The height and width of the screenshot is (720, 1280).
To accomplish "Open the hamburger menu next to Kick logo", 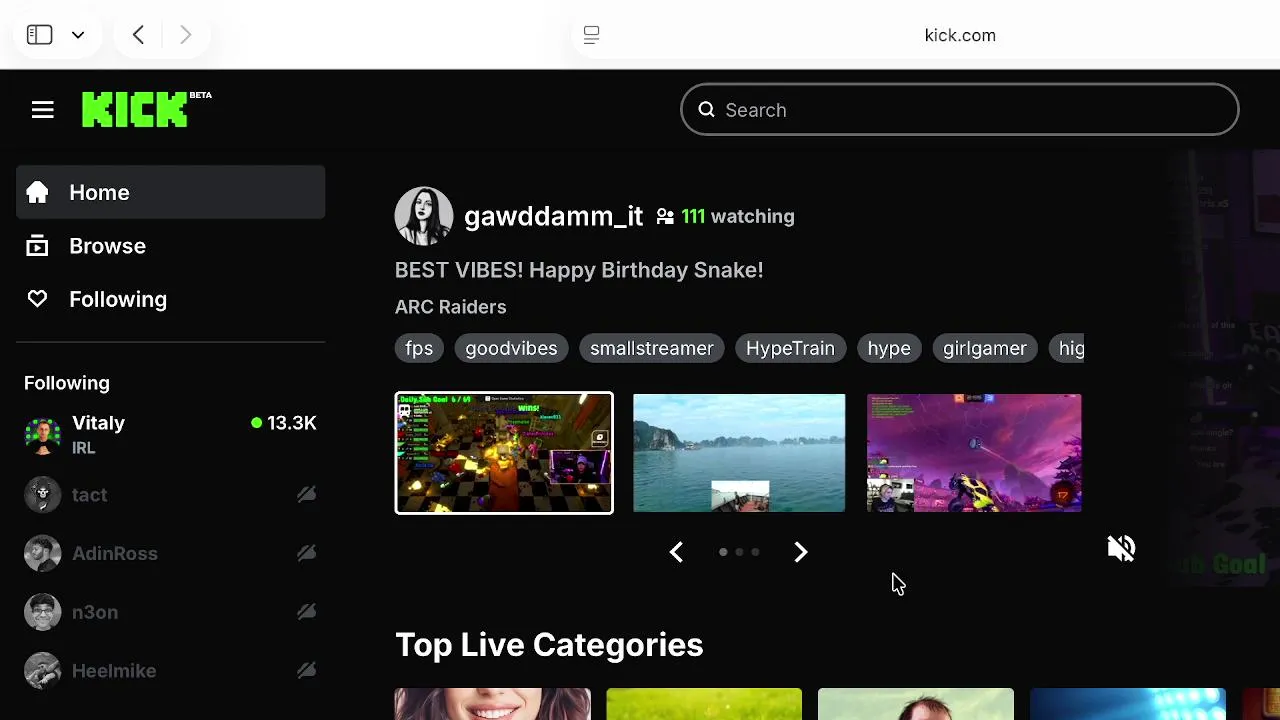I will click(42, 110).
